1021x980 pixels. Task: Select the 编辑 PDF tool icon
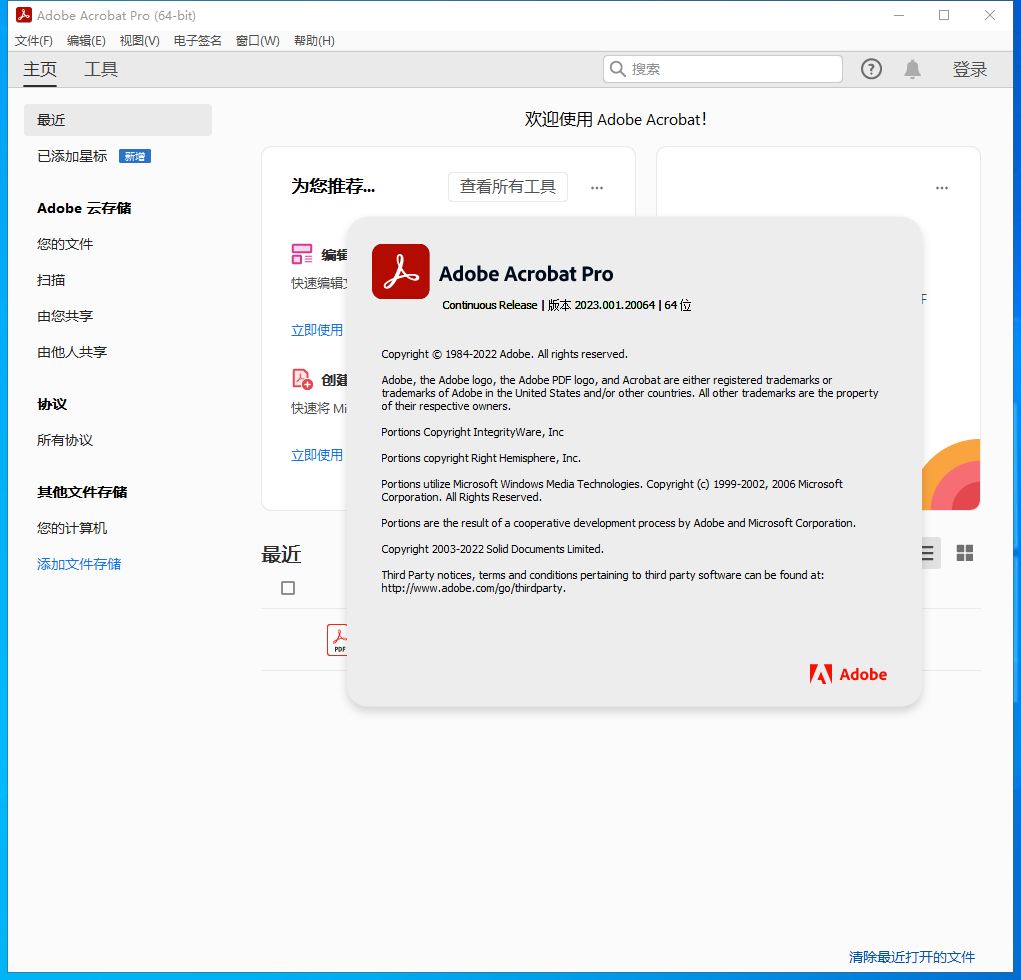pyautogui.click(x=302, y=254)
